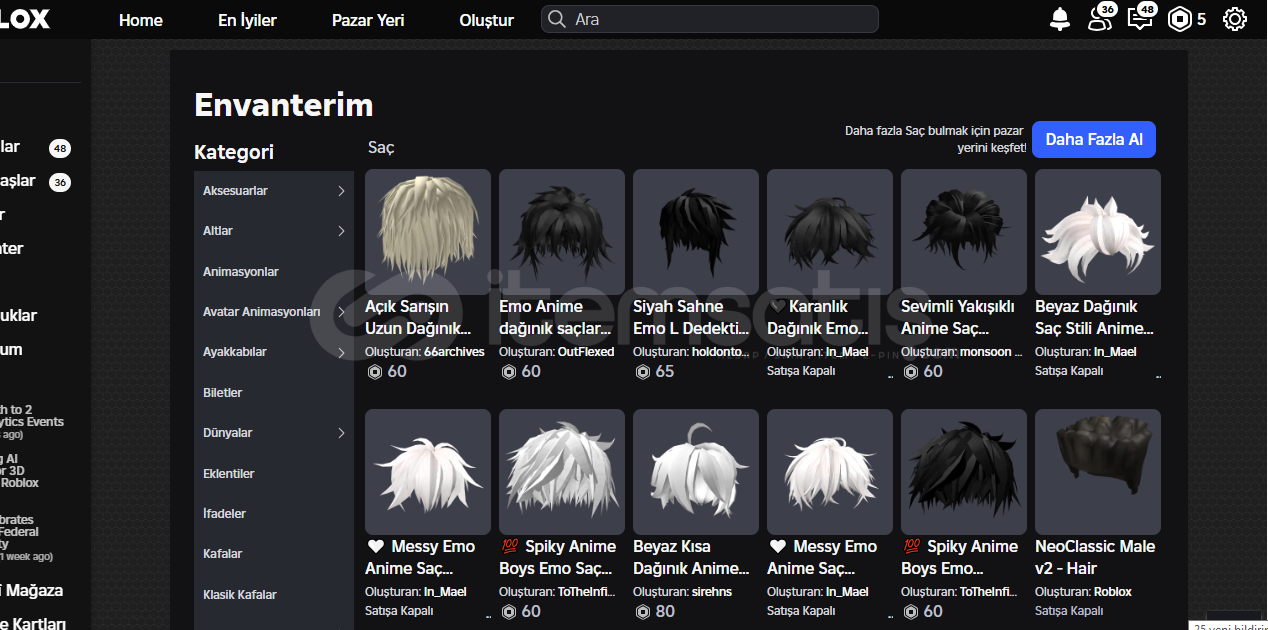Click the 'Daha fazla Saç bulmak için' hint text
The width and height of the screenshot is (1268, 630).
tap(936, 139)
